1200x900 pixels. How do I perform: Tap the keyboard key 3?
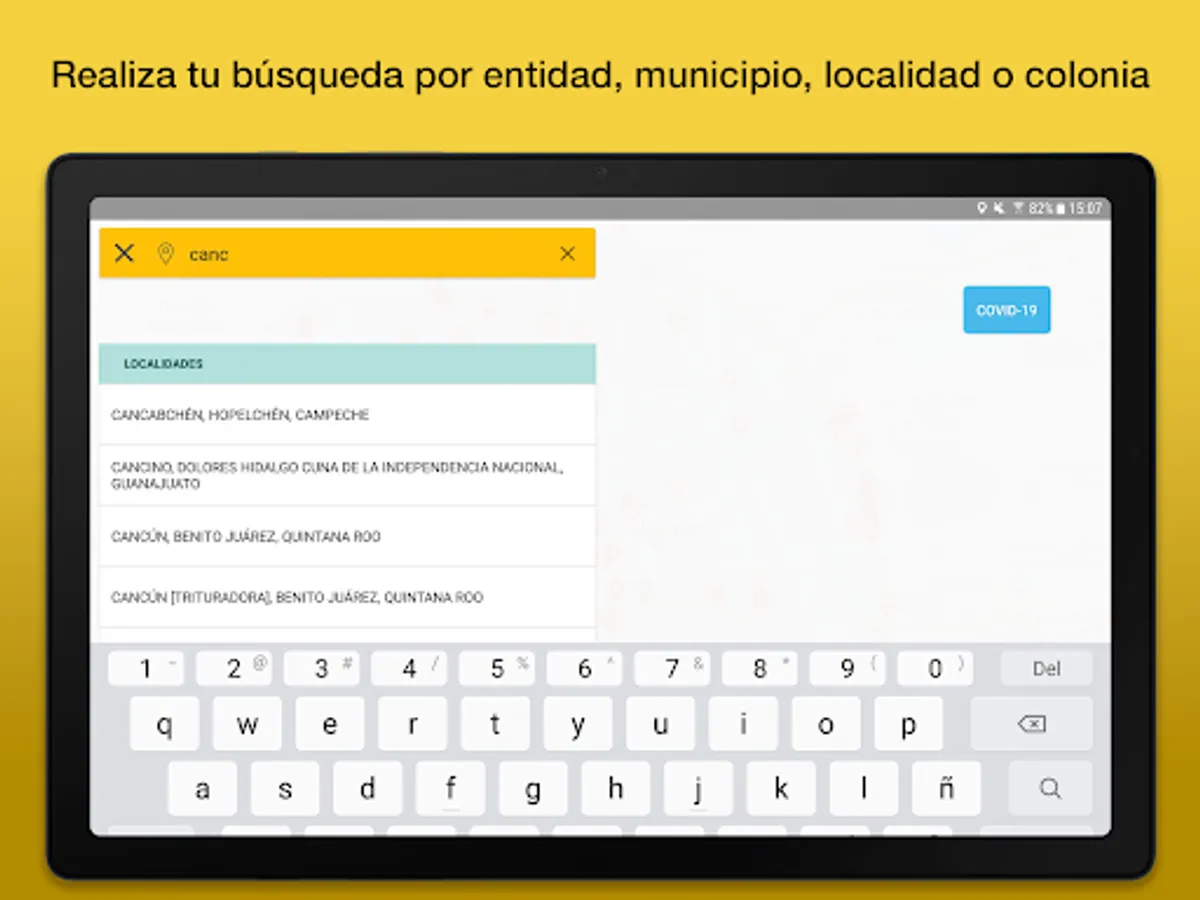tap(322, 669)
